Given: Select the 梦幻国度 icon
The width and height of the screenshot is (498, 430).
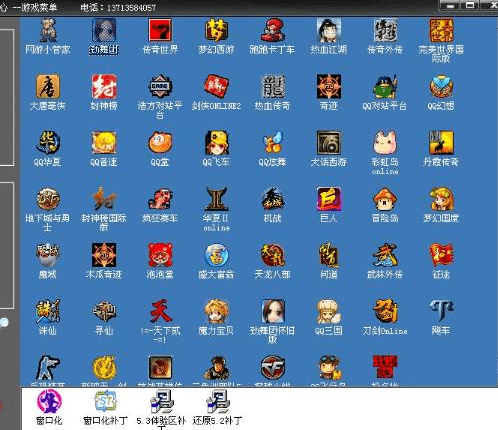Looking at the screenshot, I should click(441, 199).
